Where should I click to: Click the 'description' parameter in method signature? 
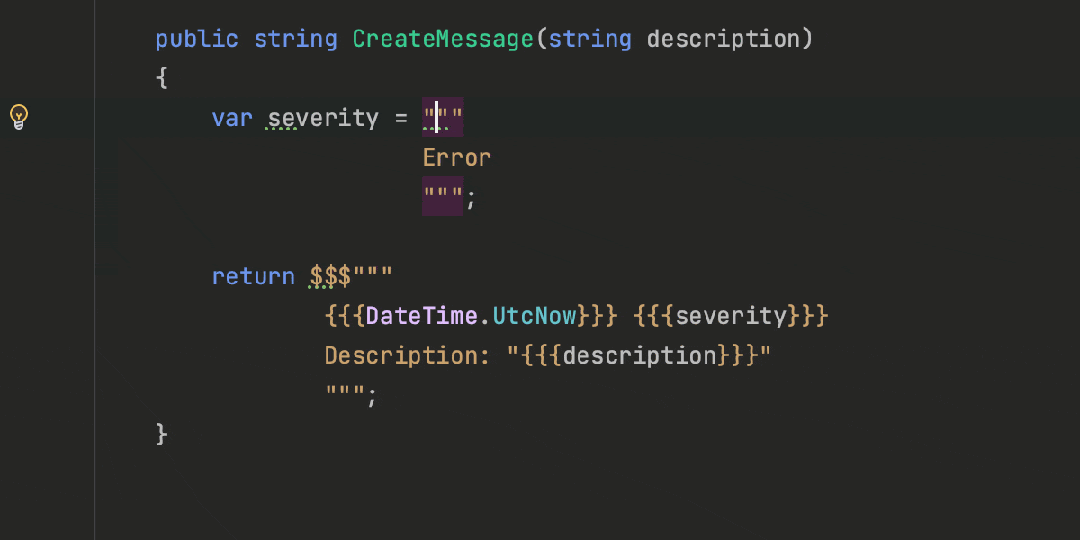(723, 39)
